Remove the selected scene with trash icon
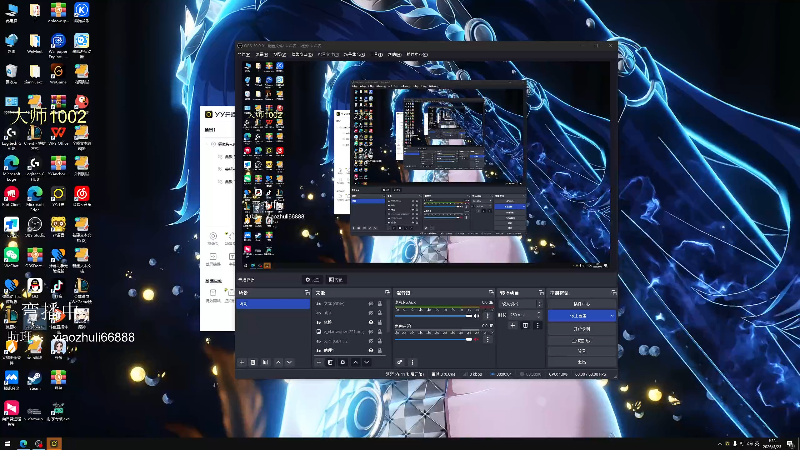 (x=254, y=362)
